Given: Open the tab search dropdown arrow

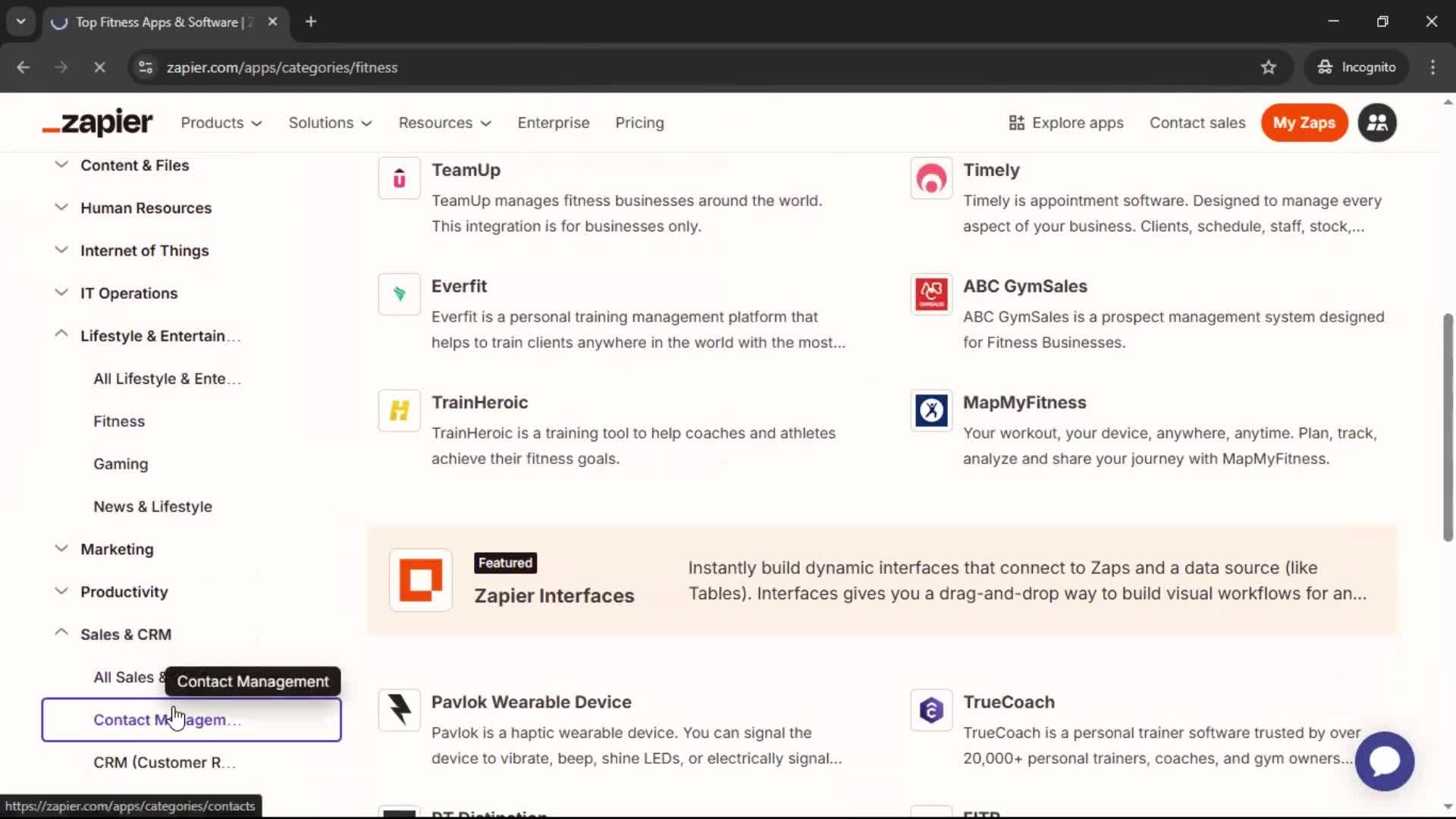Looking at the screenshot, I should (x=21, y=22).
